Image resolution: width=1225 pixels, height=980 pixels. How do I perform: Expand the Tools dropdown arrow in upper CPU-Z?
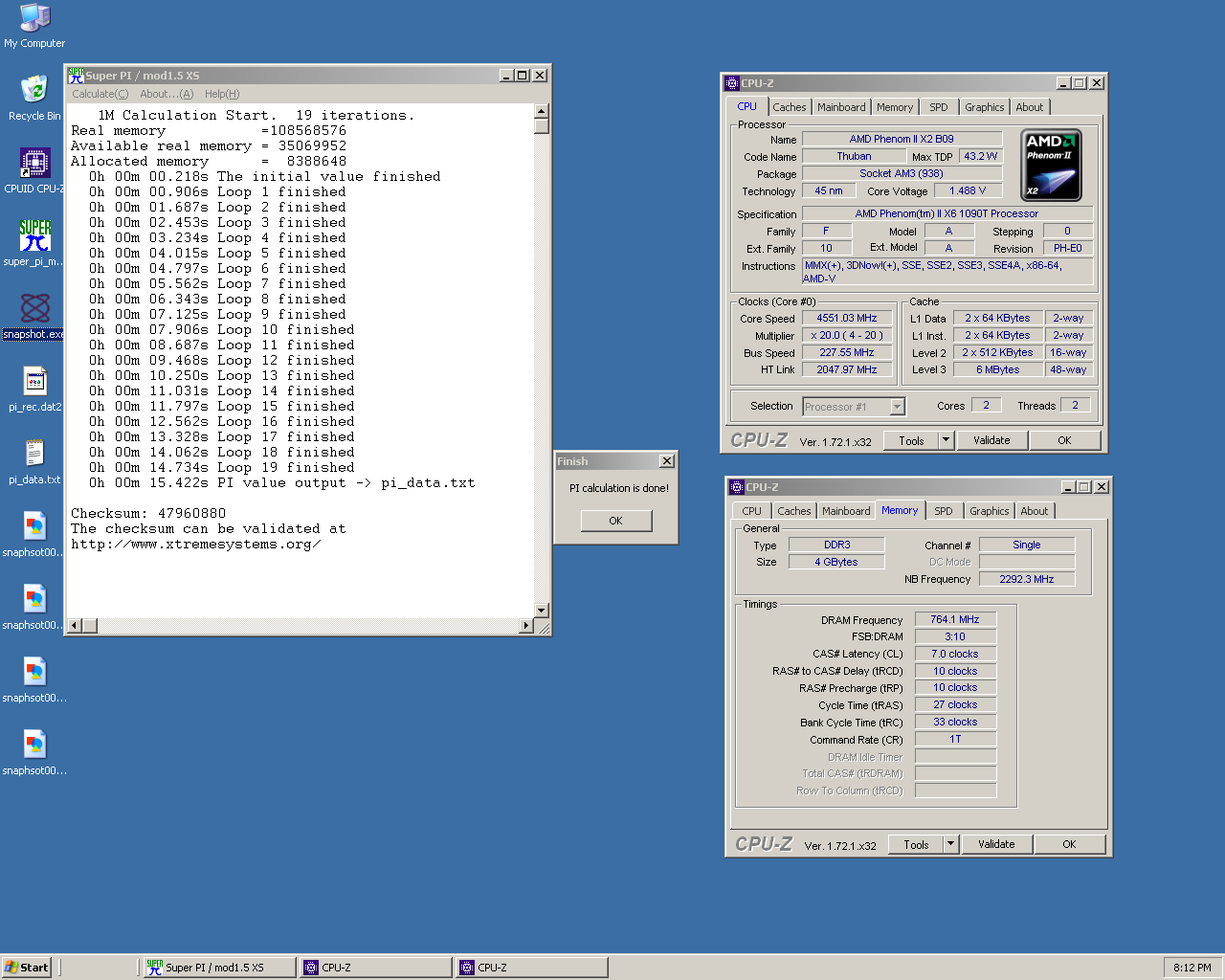pyautogui.click(x=946, y=440)
